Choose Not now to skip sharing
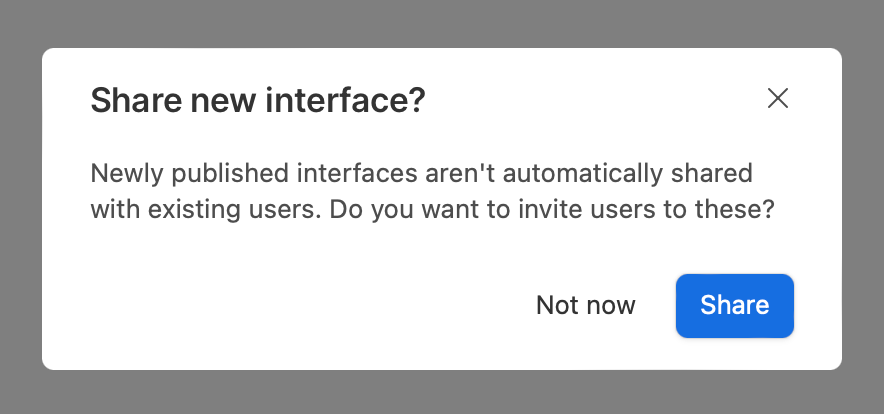Screen dimensions: 884x414 (x=585, y=306)
